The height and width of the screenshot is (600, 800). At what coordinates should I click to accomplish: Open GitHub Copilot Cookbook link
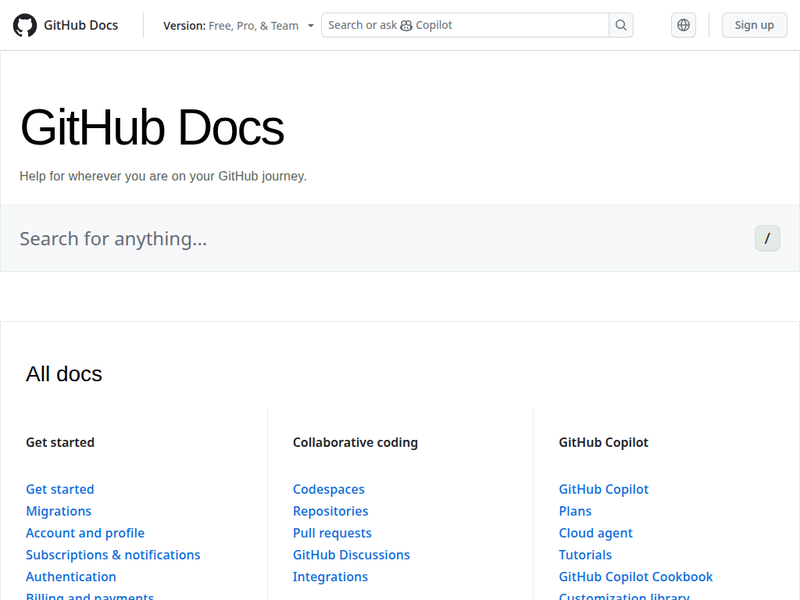coord(636,577)
